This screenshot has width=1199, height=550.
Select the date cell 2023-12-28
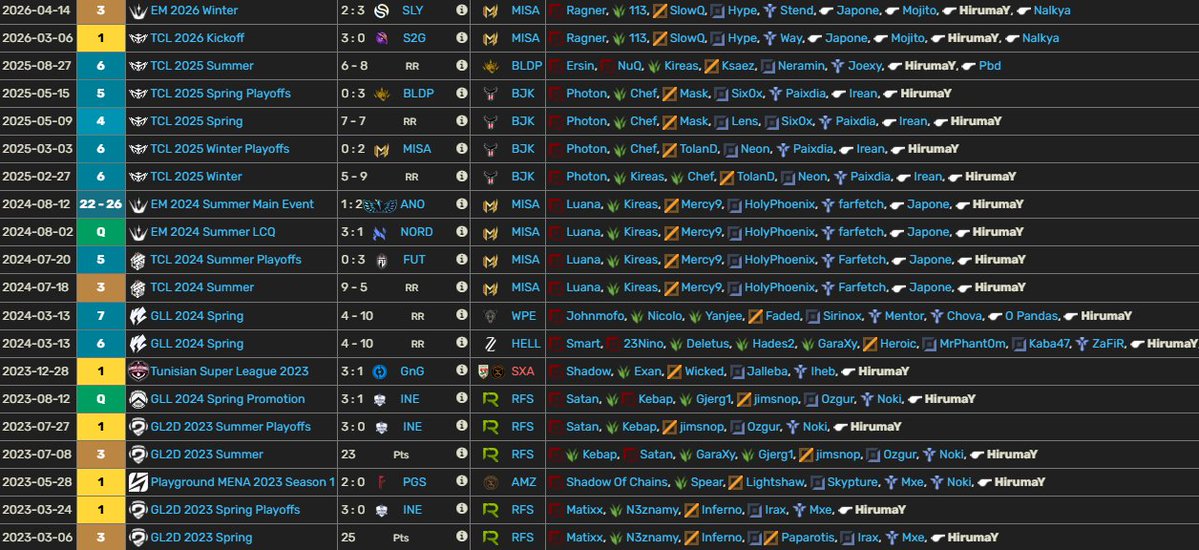coord(38,371)
